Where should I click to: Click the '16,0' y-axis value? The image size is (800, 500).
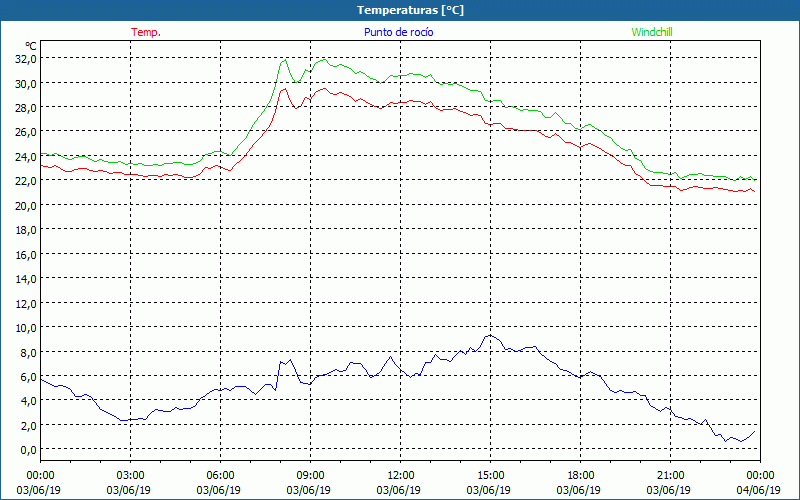[26, 254]
